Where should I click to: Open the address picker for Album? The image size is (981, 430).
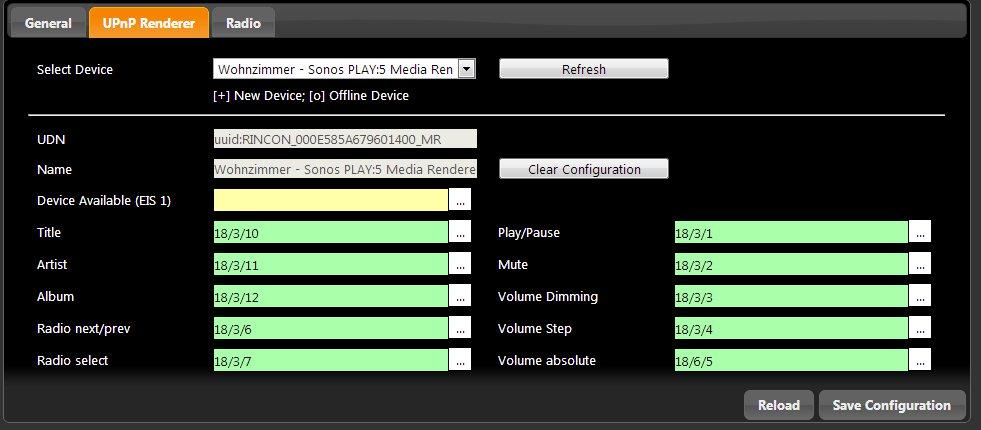coord(460,296)
